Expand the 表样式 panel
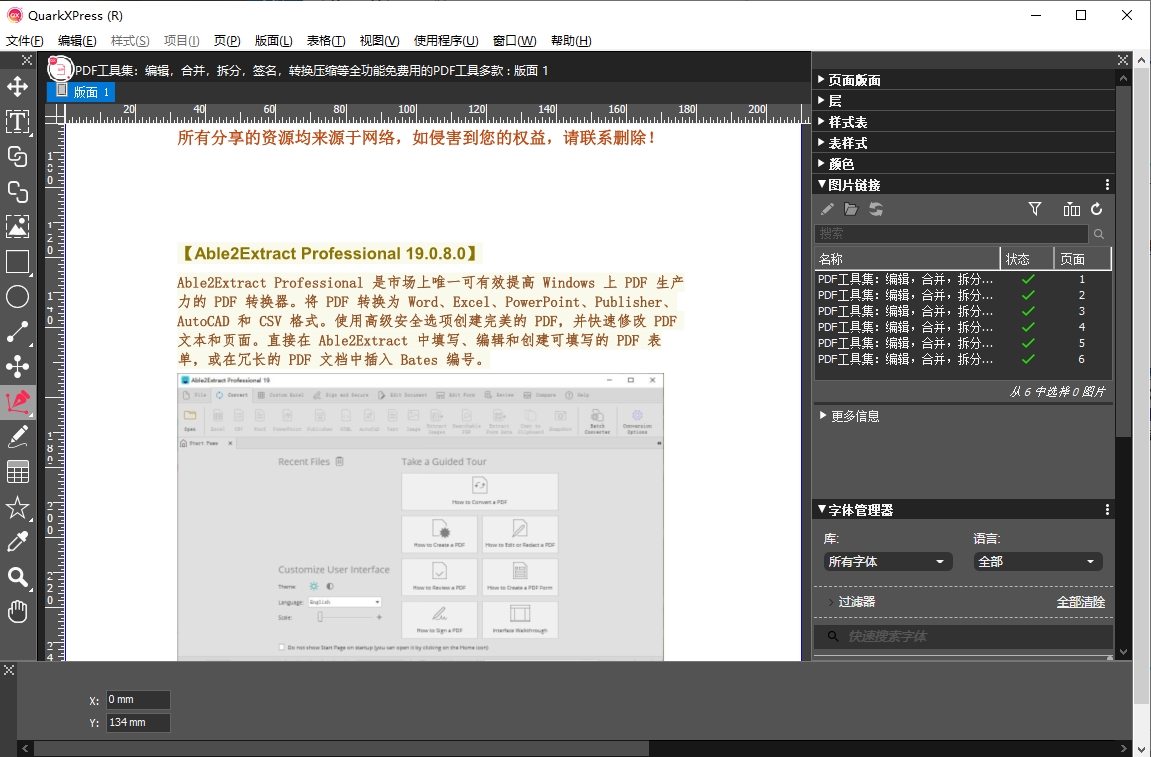This screenshot has height=757, width=1151. click(x=821, y=142)
